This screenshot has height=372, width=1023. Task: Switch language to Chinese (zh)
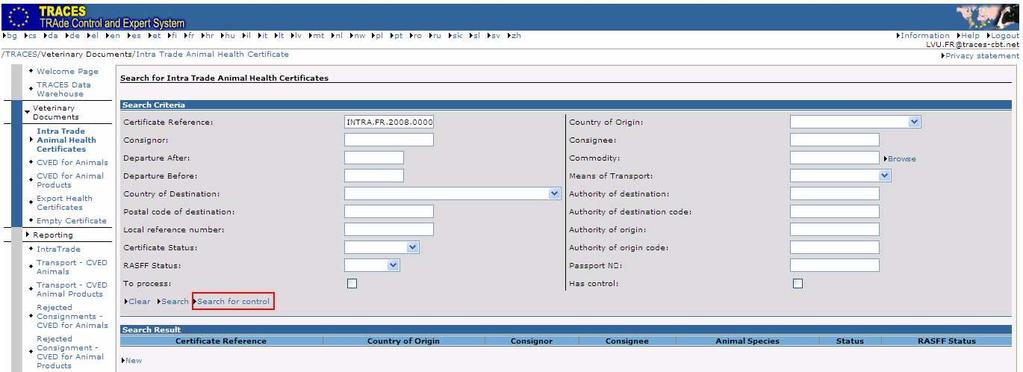[x=515, y=36]
